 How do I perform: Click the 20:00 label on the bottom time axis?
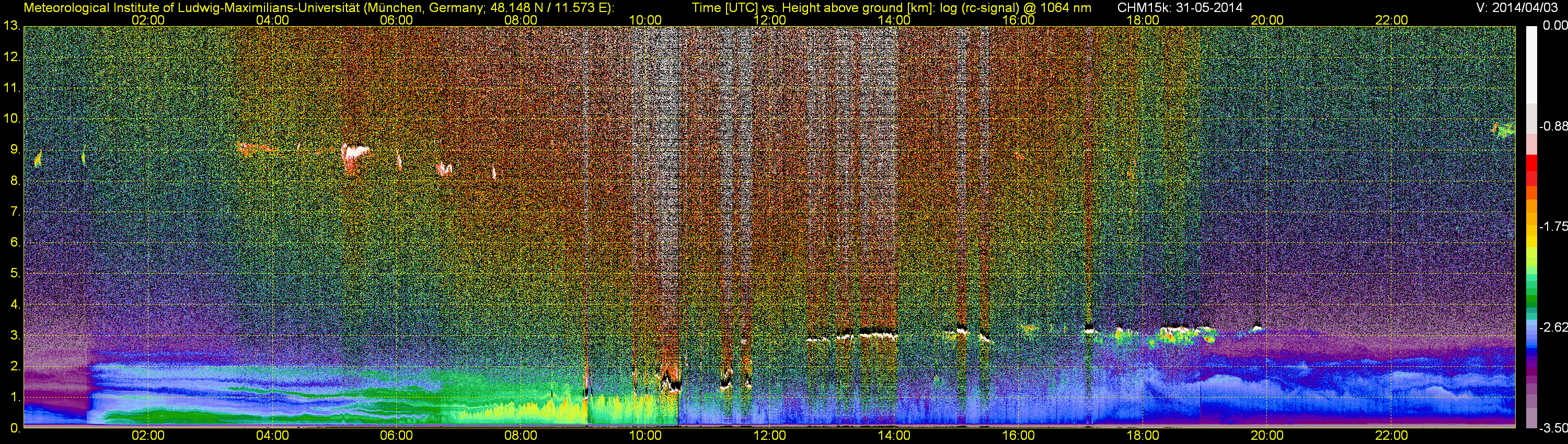coord(1267,436)
